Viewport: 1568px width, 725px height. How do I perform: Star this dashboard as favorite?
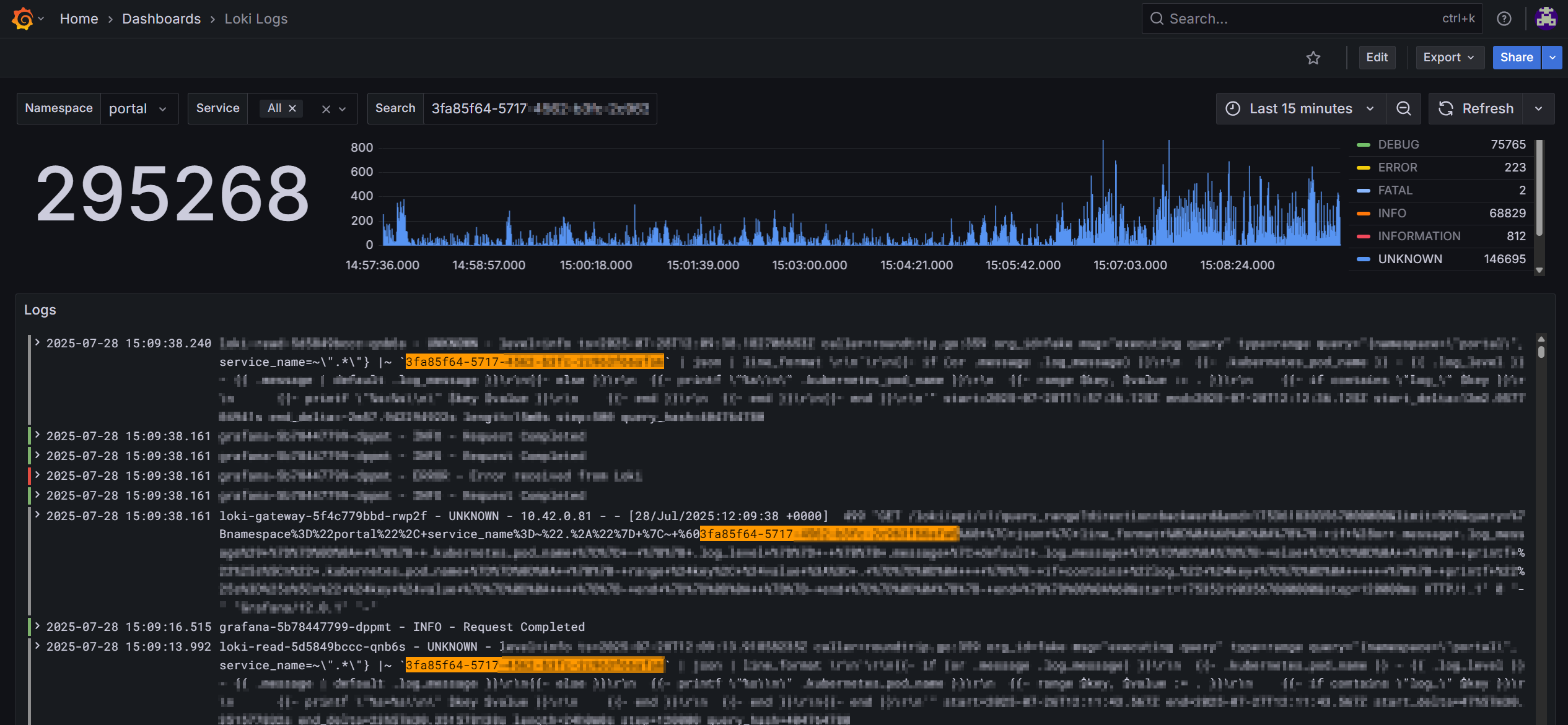tap(1313, 58)
